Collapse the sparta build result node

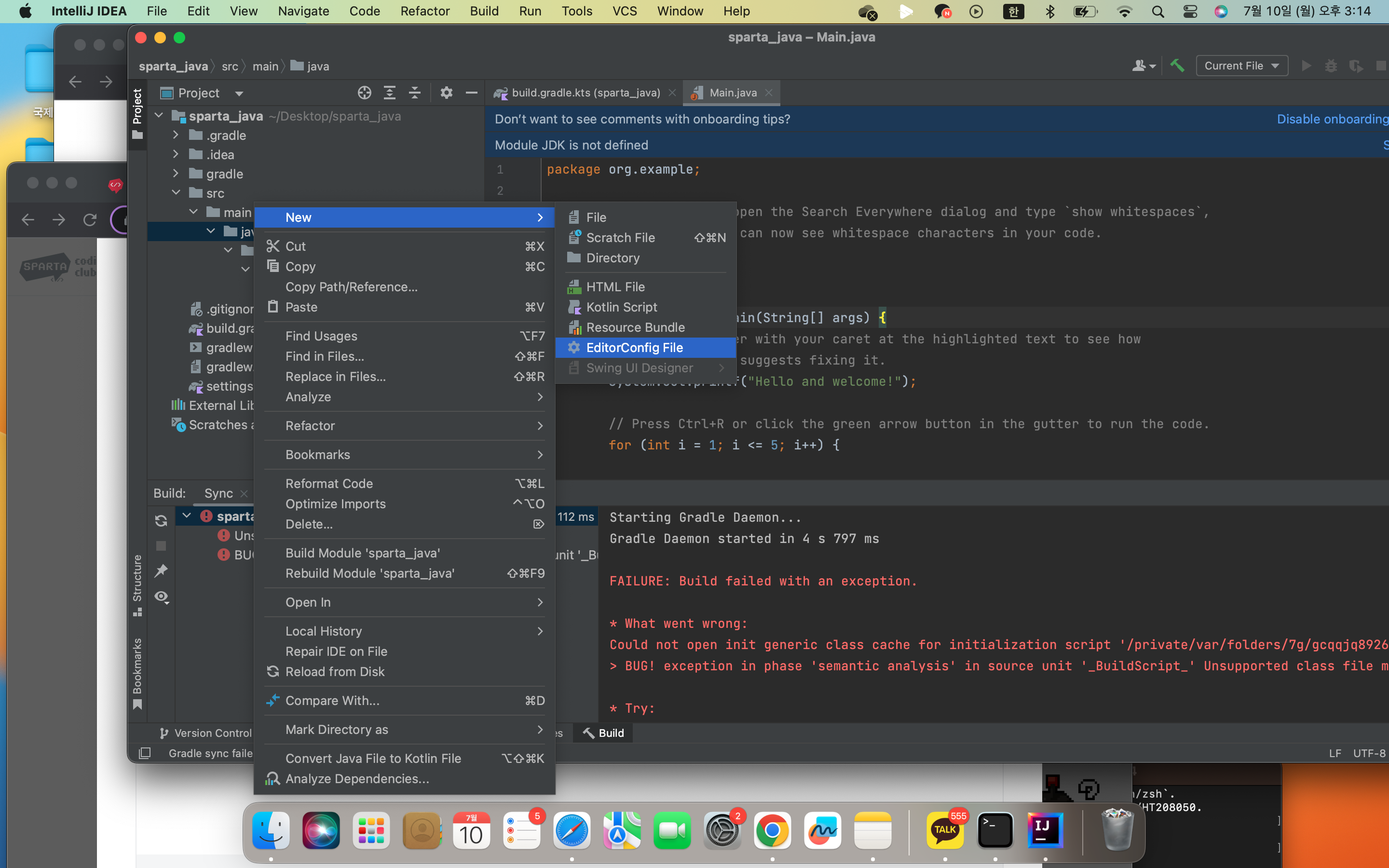tap(187, 516)
